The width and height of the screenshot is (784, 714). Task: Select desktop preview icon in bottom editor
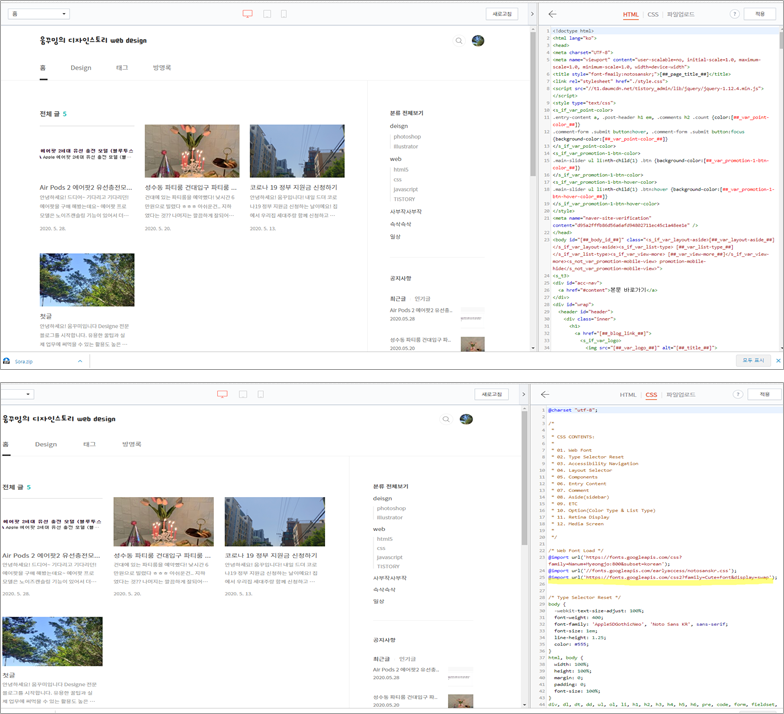222,394
